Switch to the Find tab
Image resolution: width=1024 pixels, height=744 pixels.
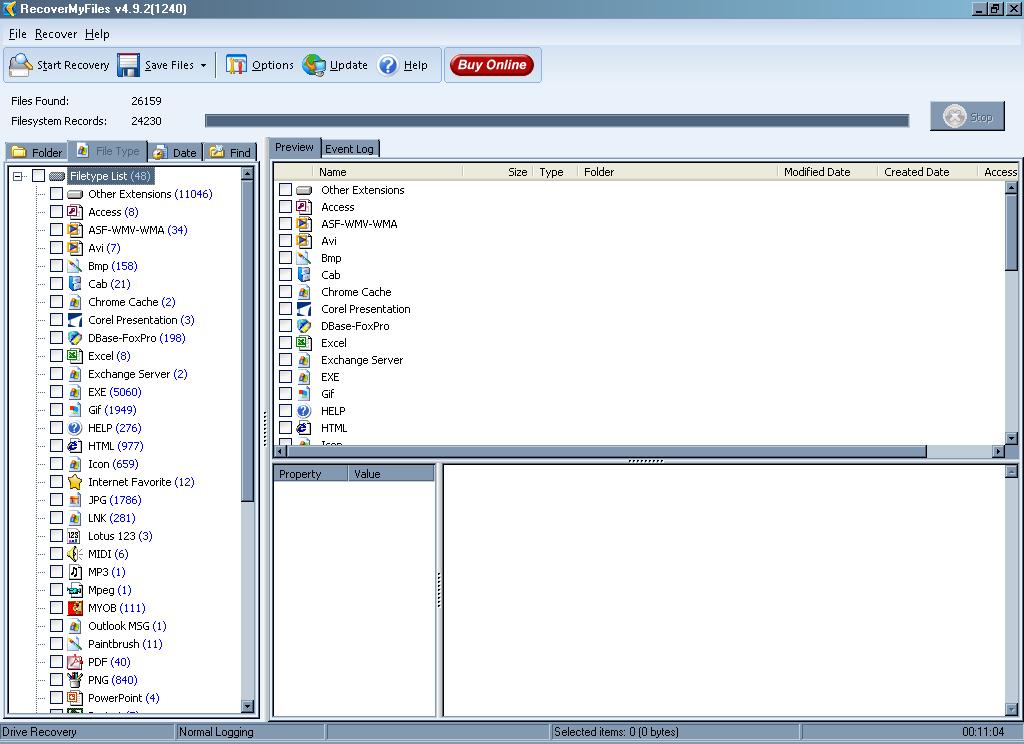pyautogui.click(x=230, y=152)
